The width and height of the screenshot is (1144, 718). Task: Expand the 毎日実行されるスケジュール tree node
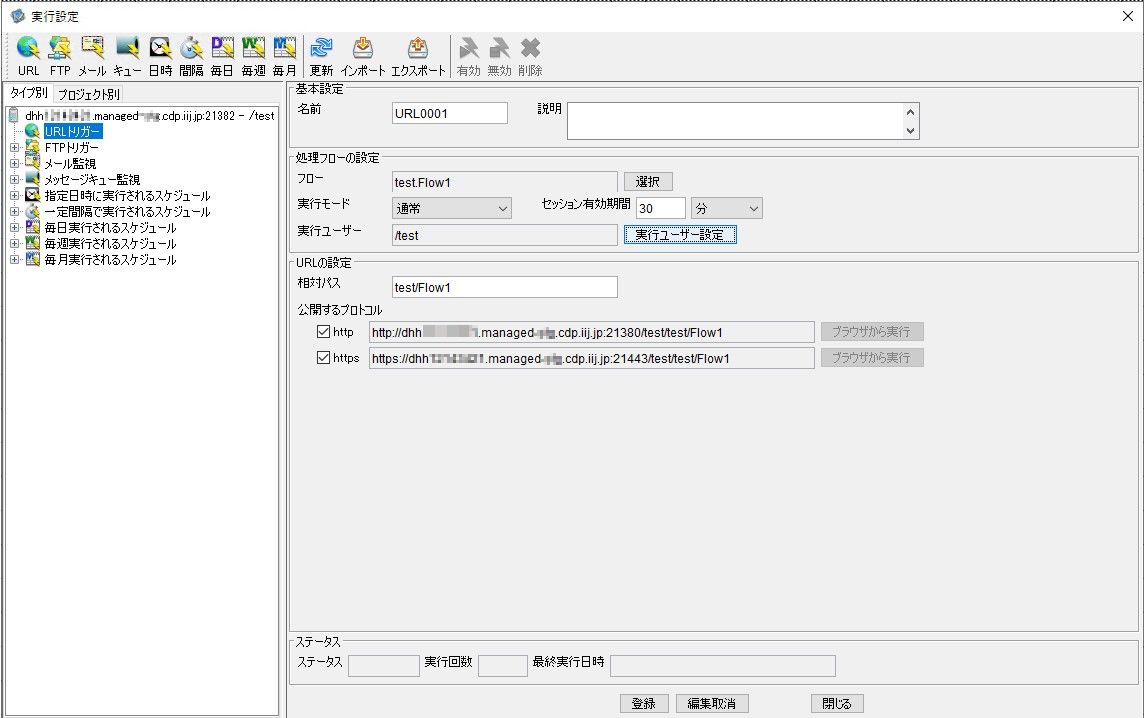[x=14, y=228]
